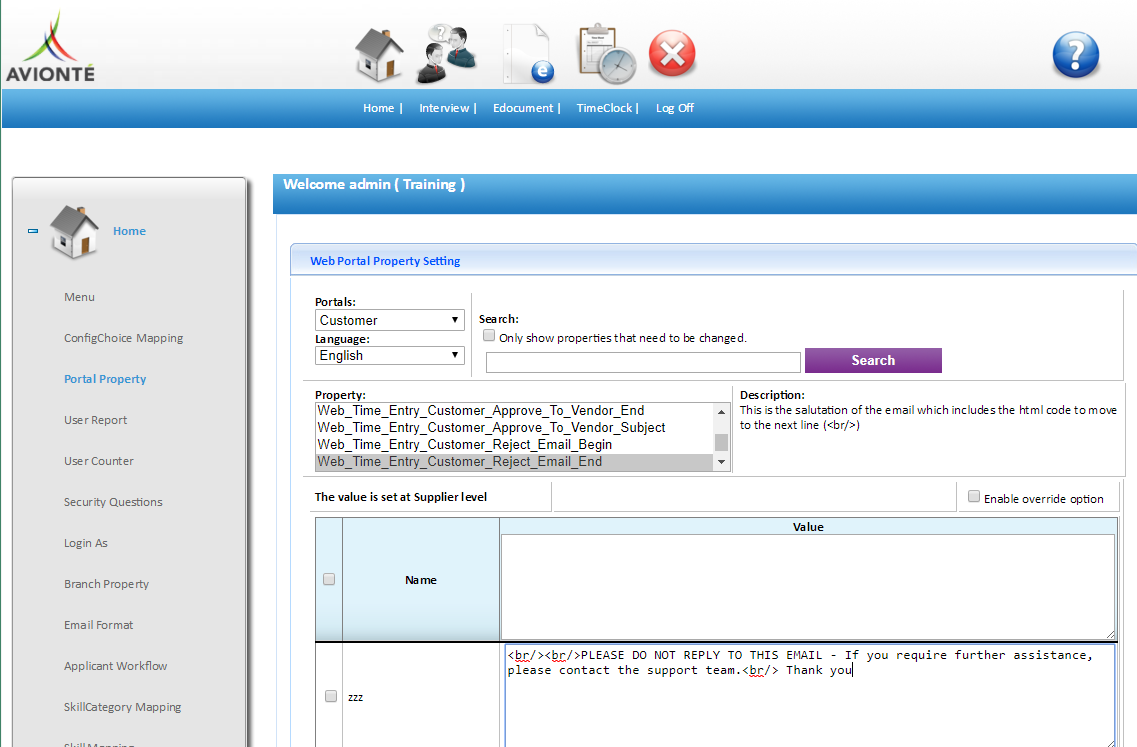
Task: Click the property search text field
Action: [643, 362]
